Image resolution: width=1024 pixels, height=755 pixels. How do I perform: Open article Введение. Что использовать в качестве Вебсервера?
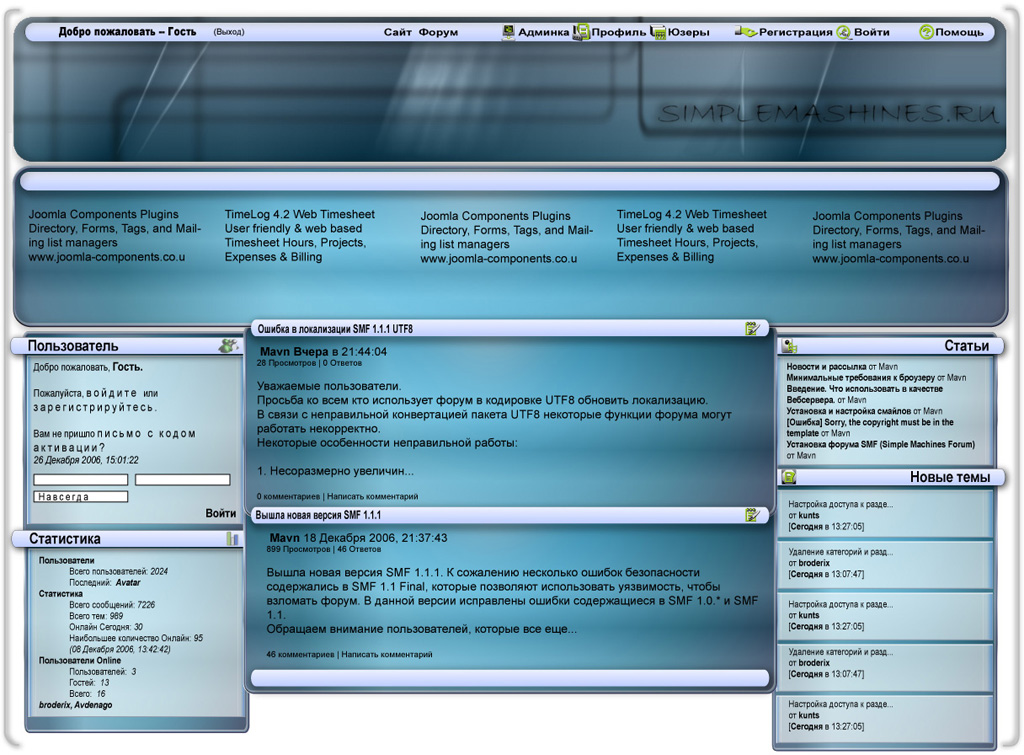pos(864,394)
